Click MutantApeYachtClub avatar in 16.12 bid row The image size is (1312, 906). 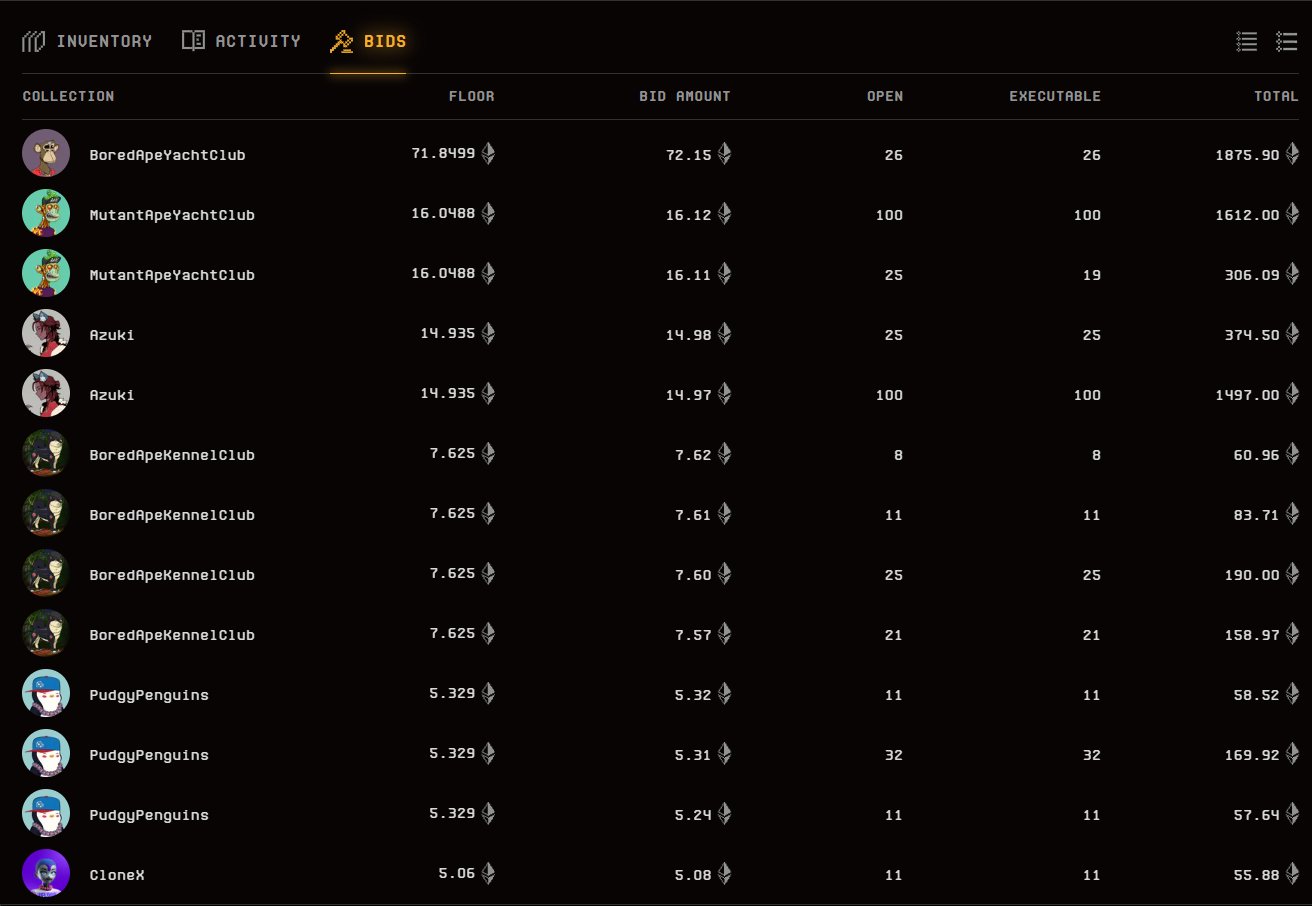[46, 214]
